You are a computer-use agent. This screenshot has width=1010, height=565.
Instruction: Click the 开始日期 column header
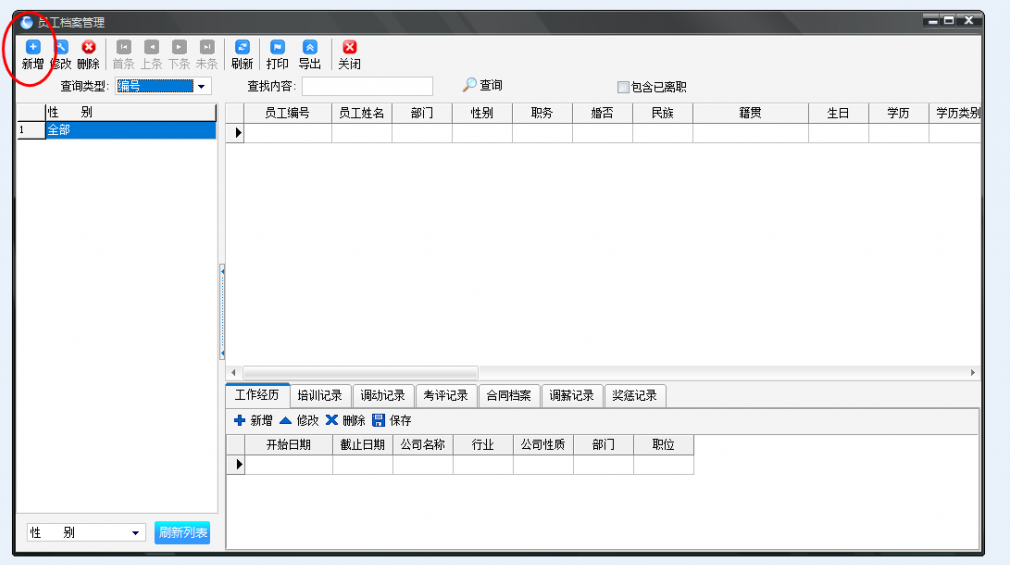click(x=289, y=445)
